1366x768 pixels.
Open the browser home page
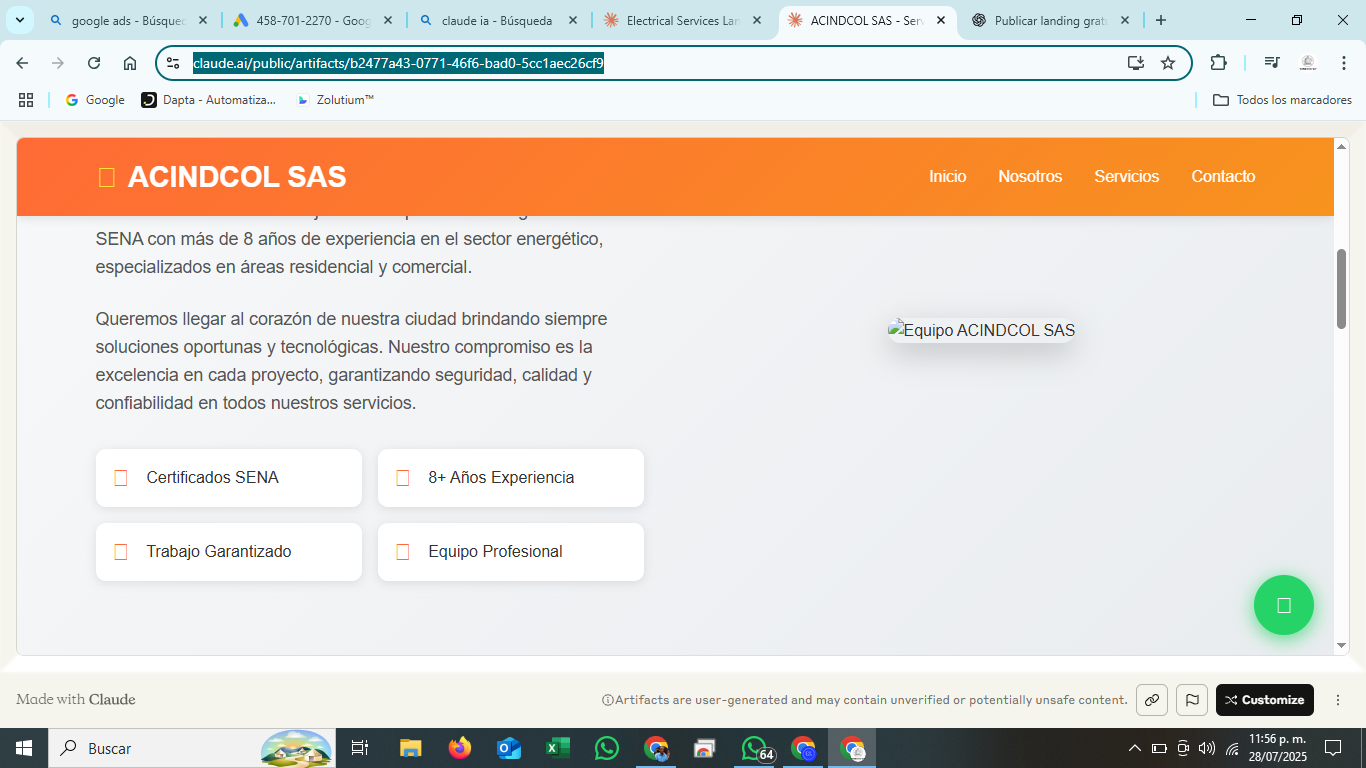pyautogui.click(x=130, y=63)
